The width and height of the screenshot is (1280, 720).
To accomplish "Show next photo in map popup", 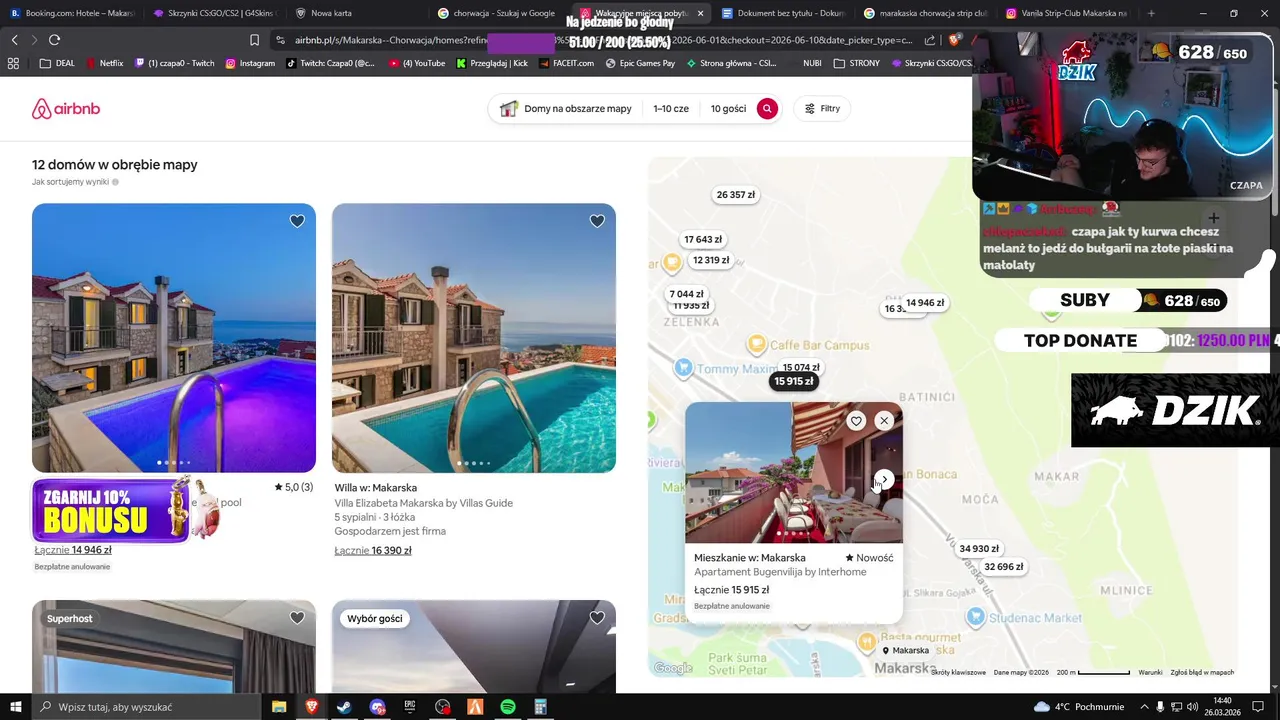I will [884, 479].
